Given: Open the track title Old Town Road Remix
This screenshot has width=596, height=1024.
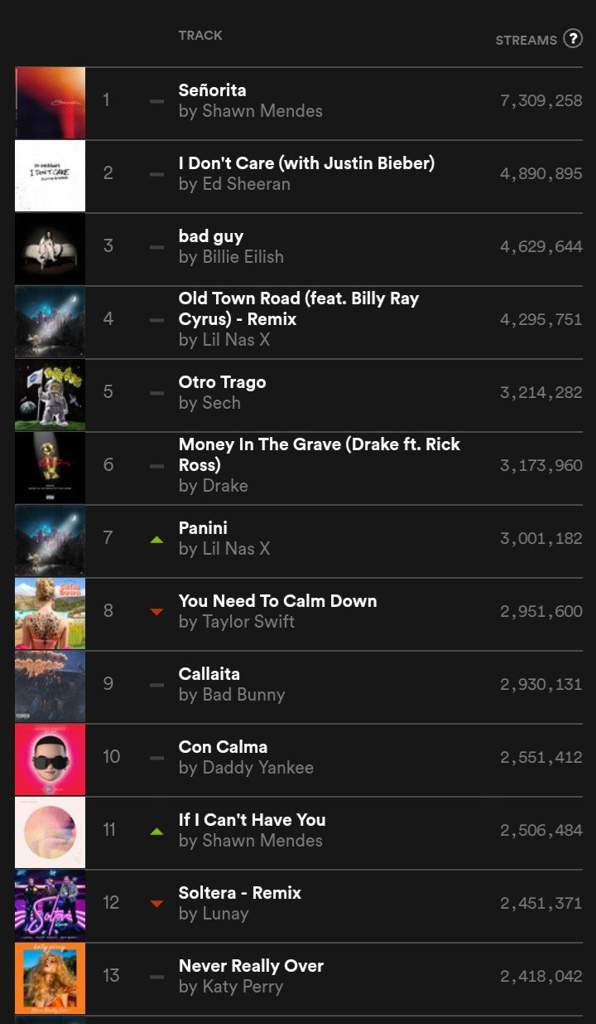Looking at the screenshot, I should (299, 308).
